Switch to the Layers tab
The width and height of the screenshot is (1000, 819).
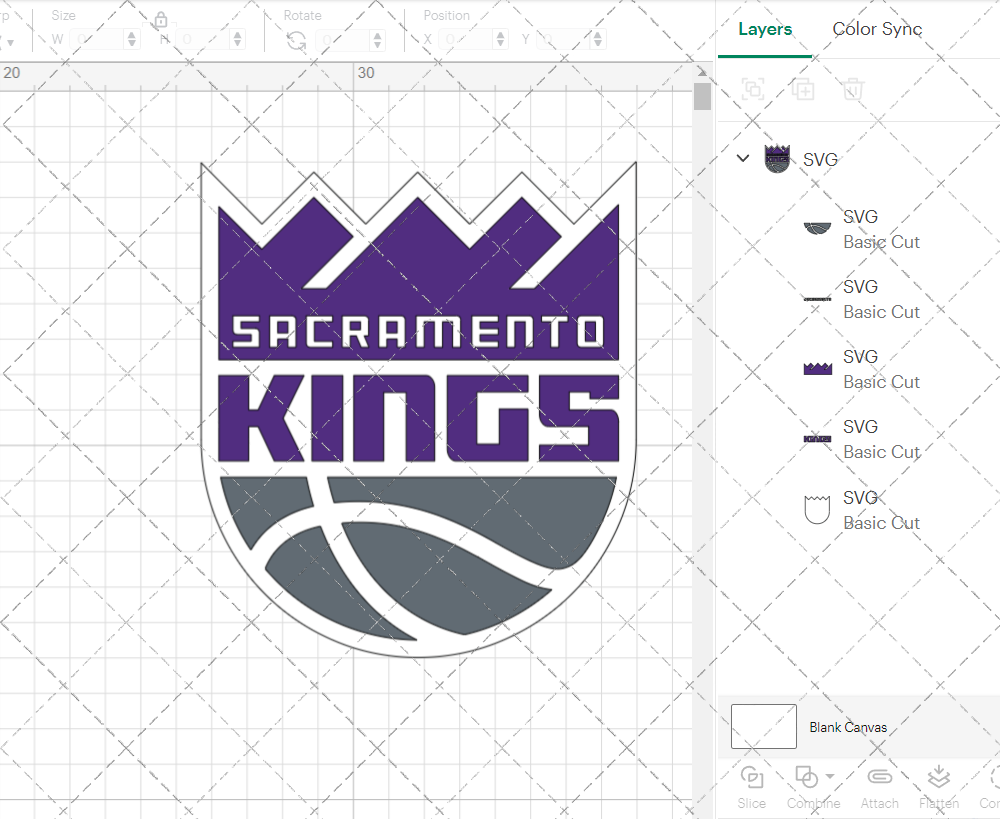[x=765, y=29]
